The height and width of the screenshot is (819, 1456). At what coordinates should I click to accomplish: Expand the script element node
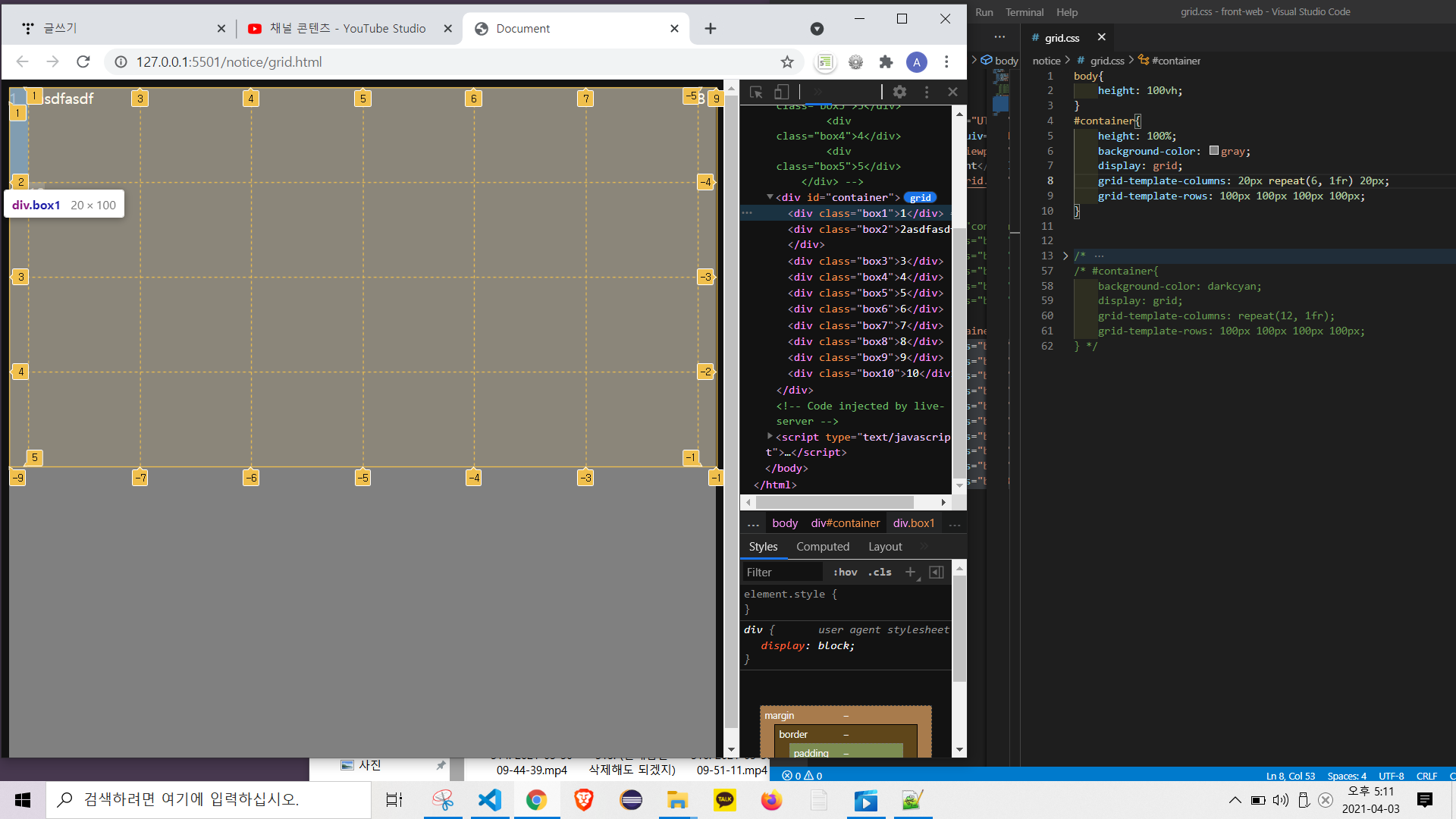pos(769,437)
